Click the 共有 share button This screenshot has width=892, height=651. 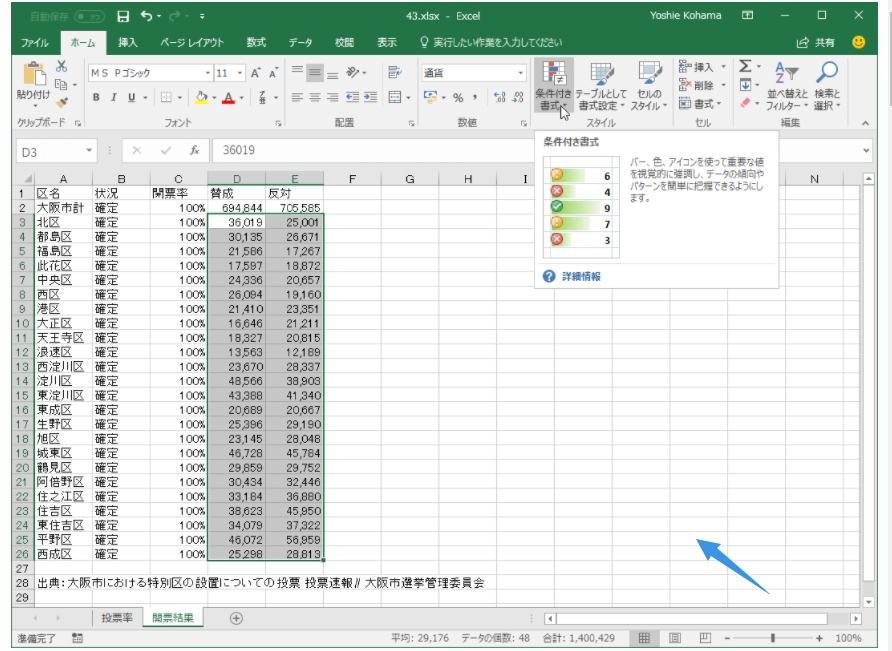pos(816,43)
